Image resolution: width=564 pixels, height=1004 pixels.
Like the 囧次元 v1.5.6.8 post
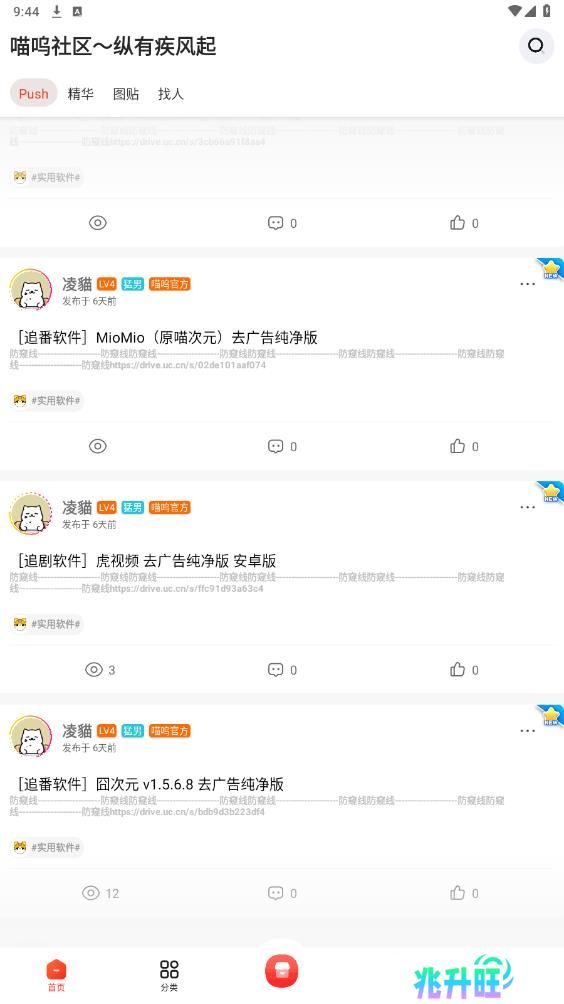point(457,893)
